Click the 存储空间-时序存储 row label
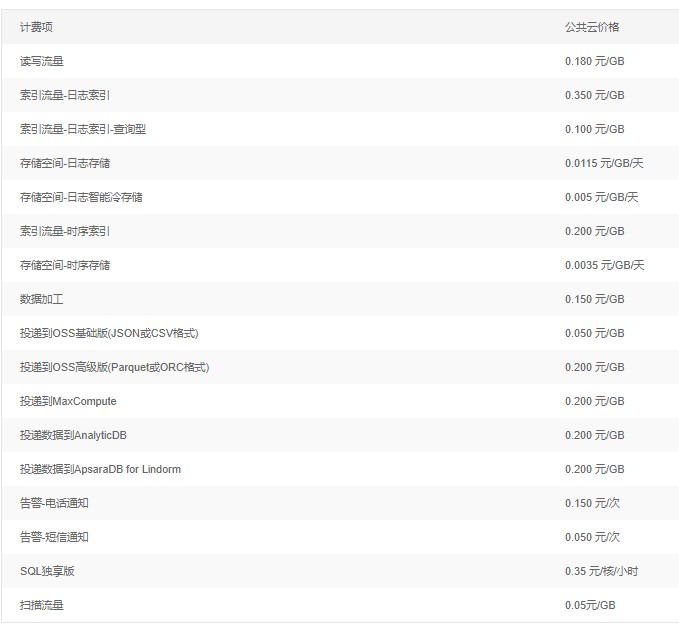Screen dimensions: 679x632 [x=65, y=265]
